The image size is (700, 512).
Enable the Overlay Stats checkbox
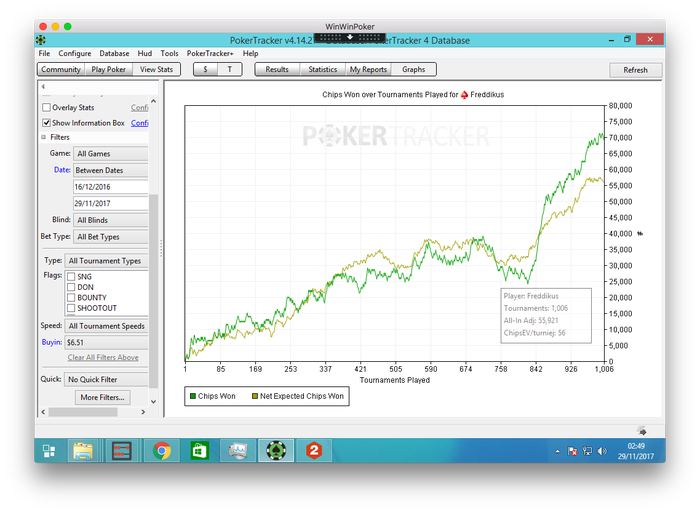46,108
